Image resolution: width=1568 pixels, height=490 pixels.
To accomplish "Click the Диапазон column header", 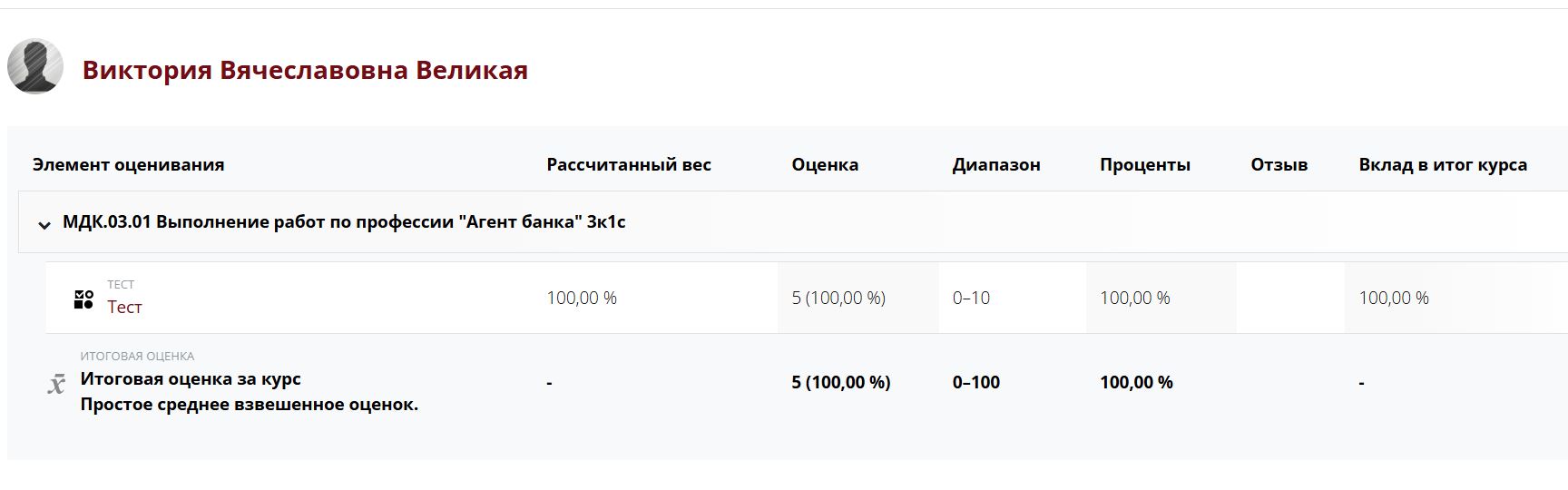I will click(x=996, y=165).
